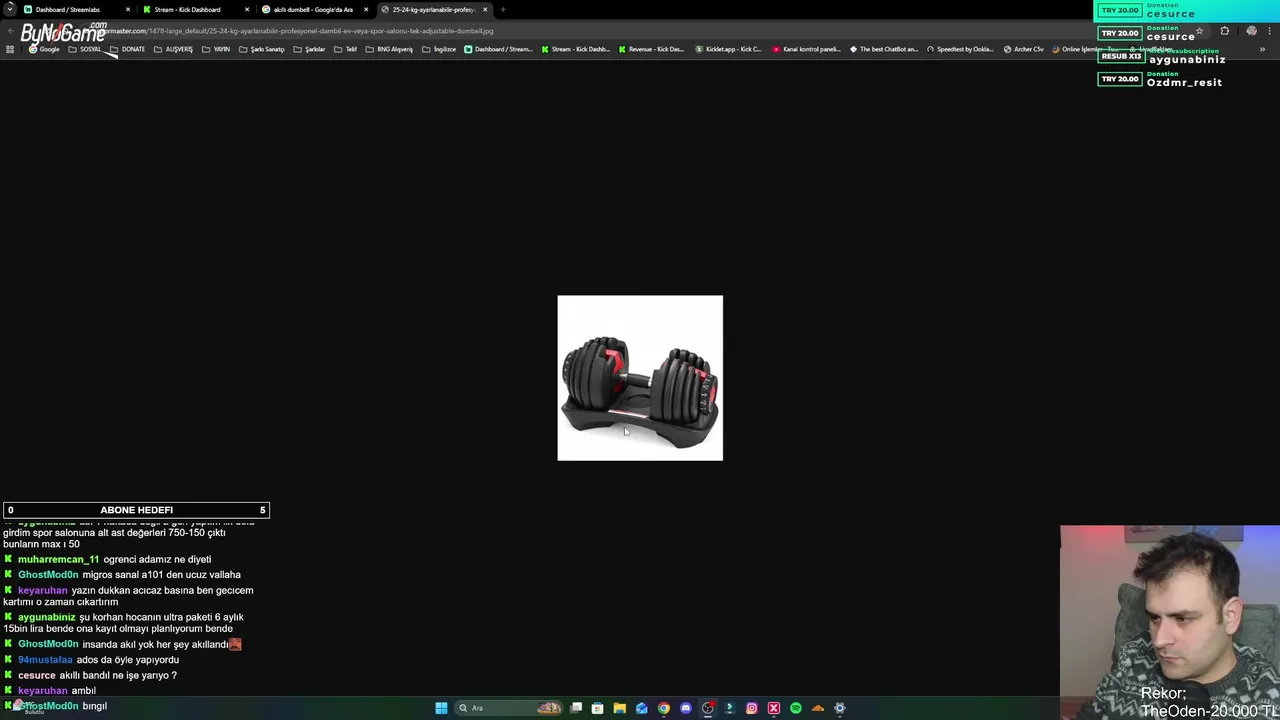Open the Outlook mail taskbar icon
This screenshot has width=1280, height=720.
(641, 708)
